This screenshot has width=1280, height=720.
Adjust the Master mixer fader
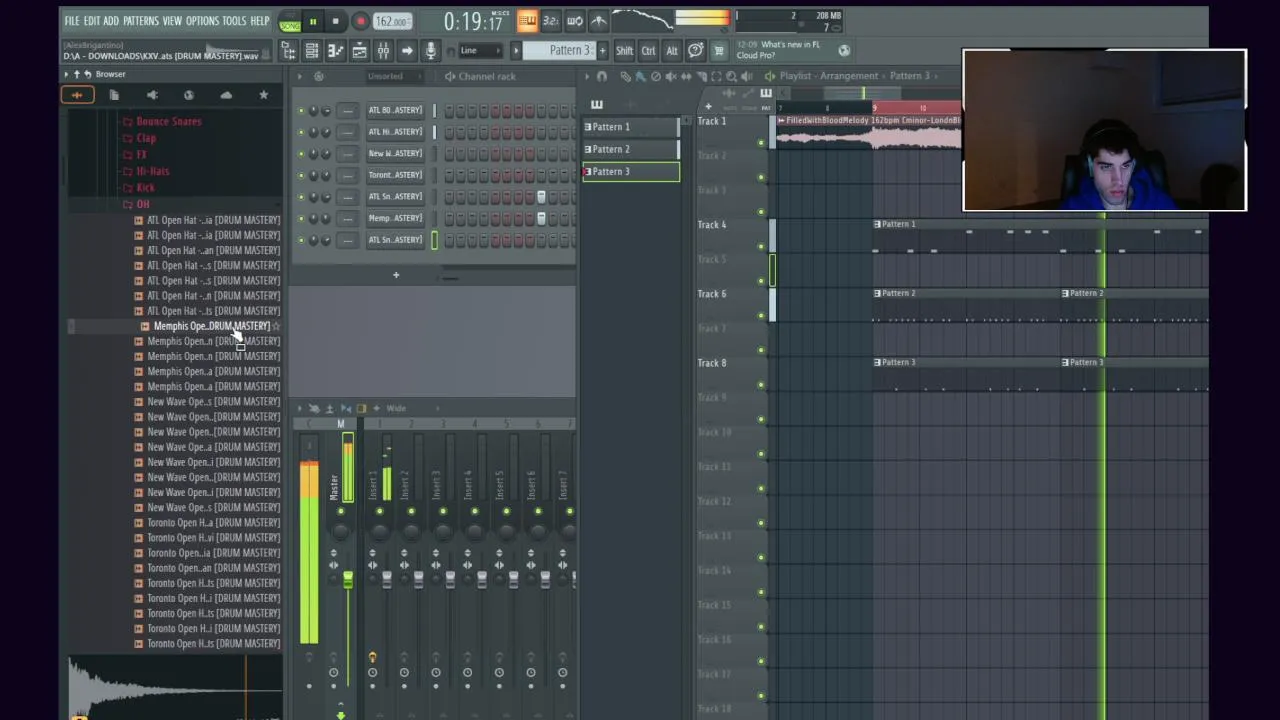pos(348,580)
